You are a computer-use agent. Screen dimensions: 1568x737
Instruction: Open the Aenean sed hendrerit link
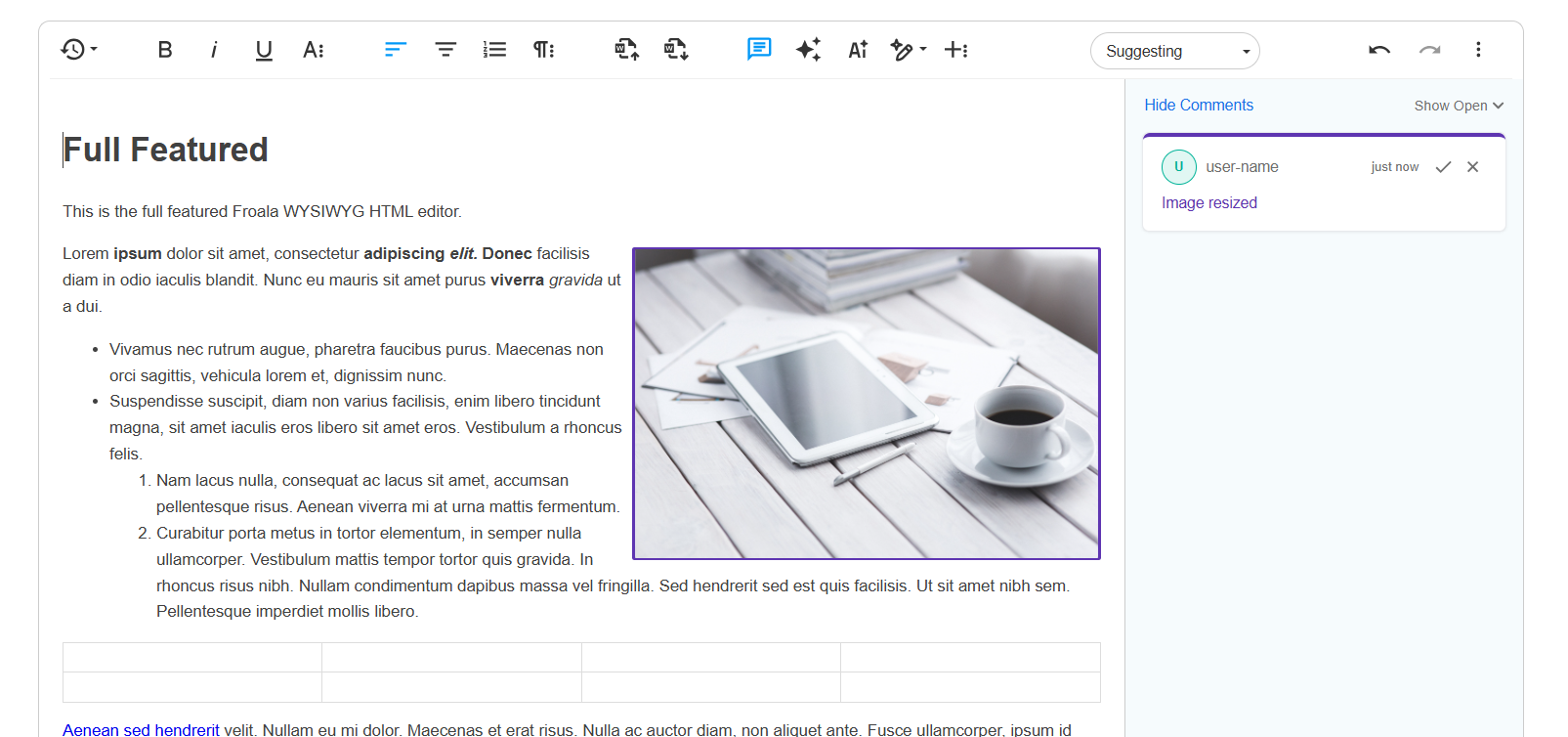(x=141, y=729)
